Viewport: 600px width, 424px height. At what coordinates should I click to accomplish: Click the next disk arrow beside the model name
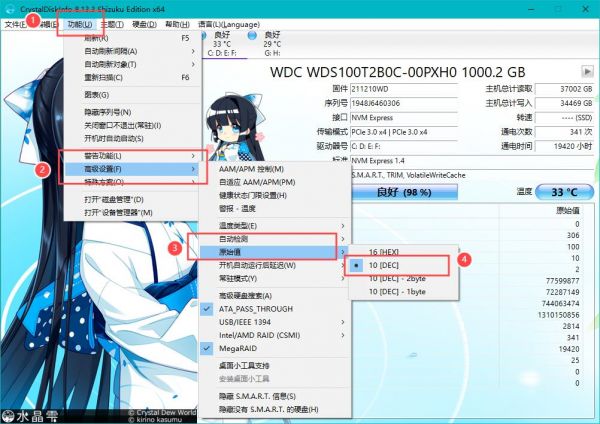[x=587, y=72]
